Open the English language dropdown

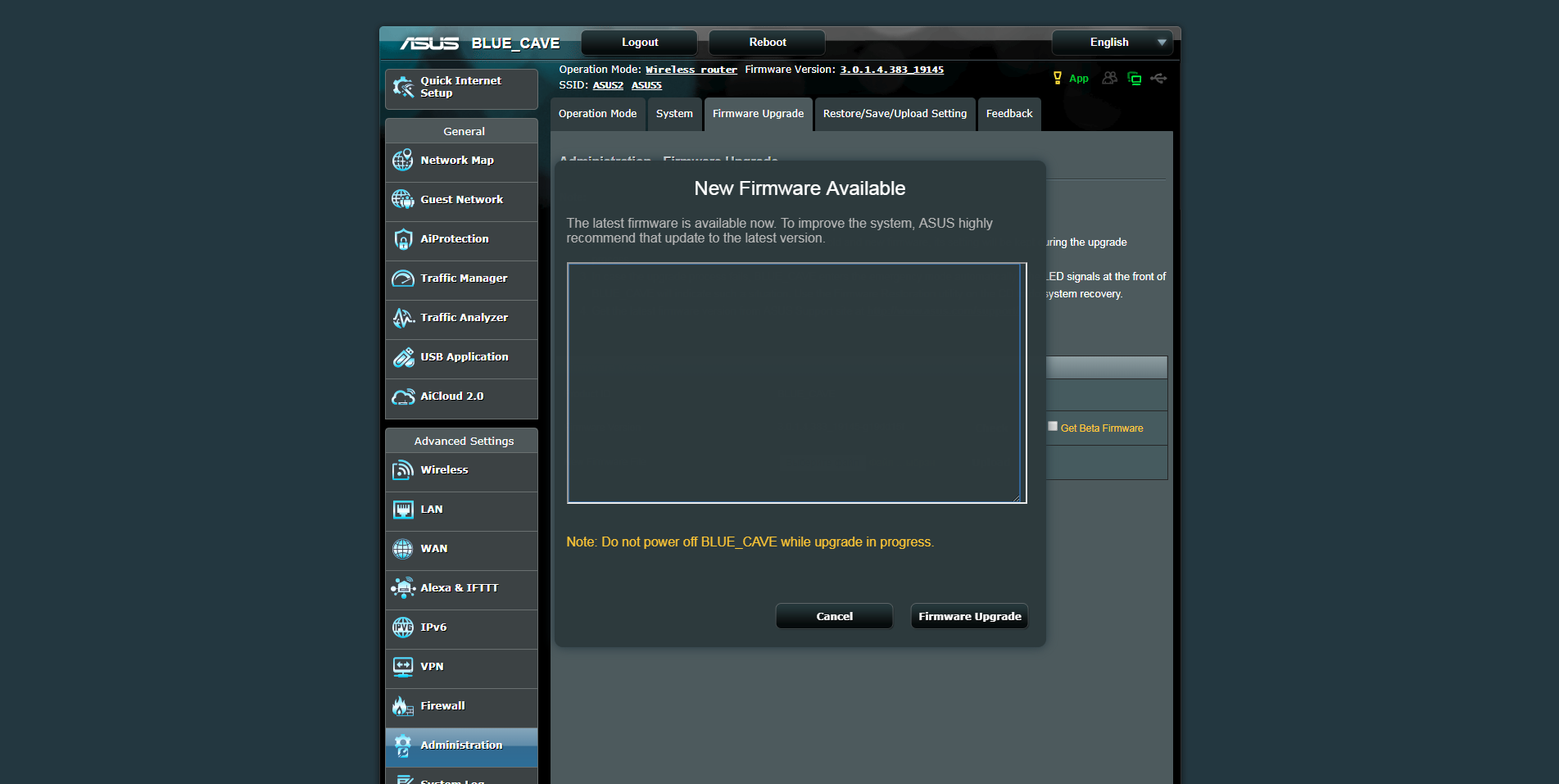(x=1112, y=43)
